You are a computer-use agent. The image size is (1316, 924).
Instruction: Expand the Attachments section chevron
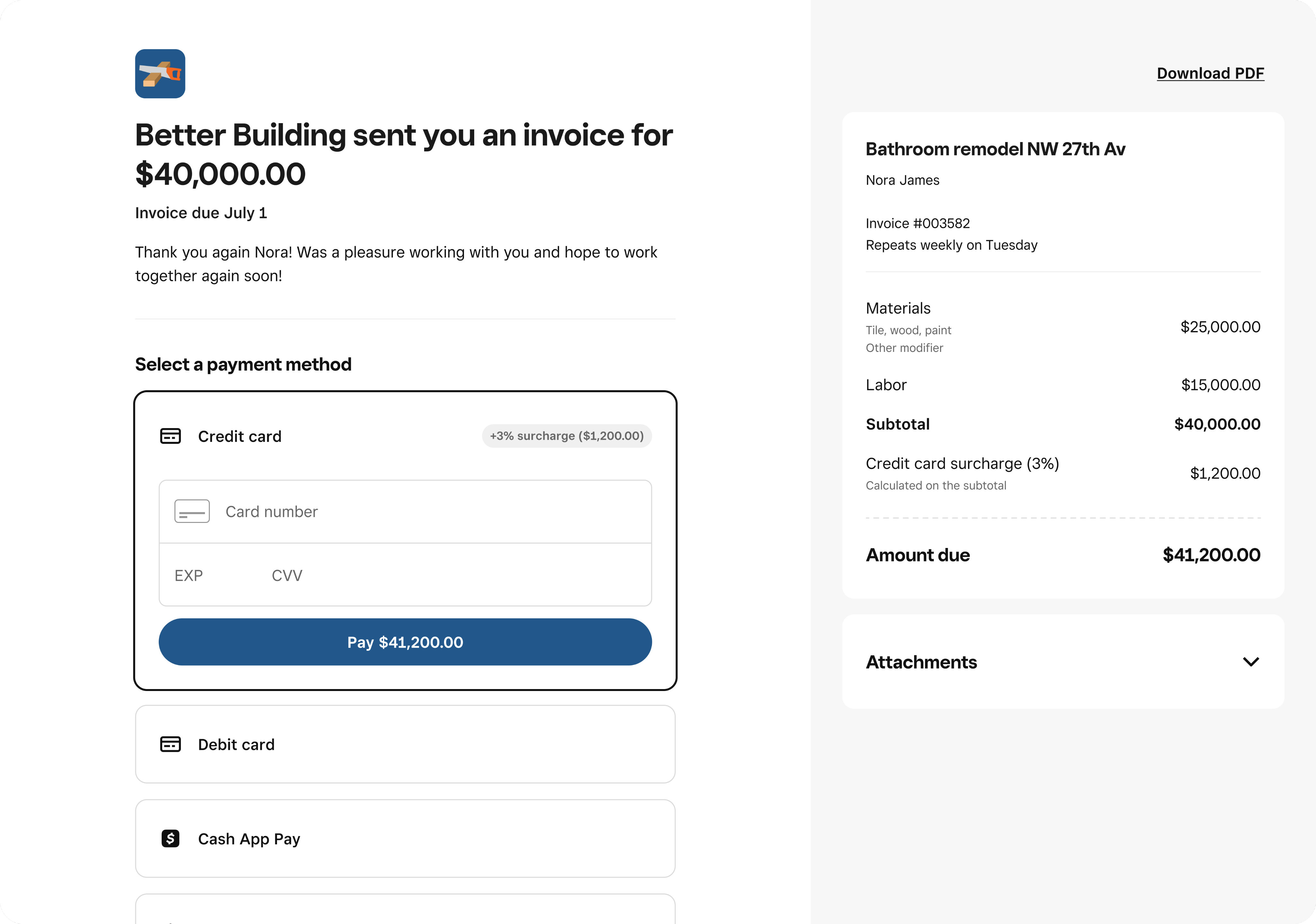pos(1251,662)
